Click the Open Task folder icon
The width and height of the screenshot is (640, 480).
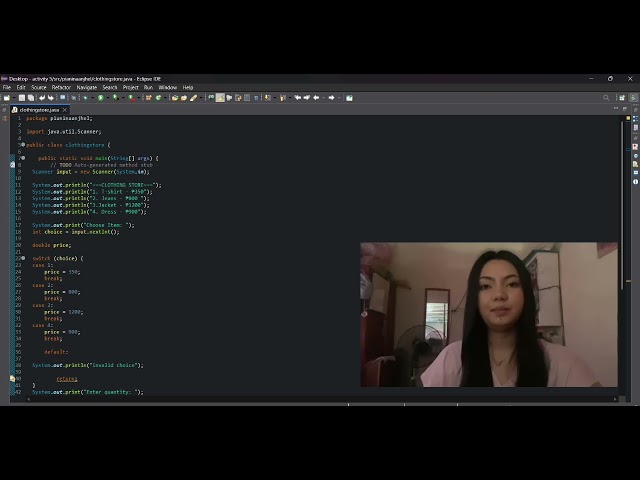184,98
